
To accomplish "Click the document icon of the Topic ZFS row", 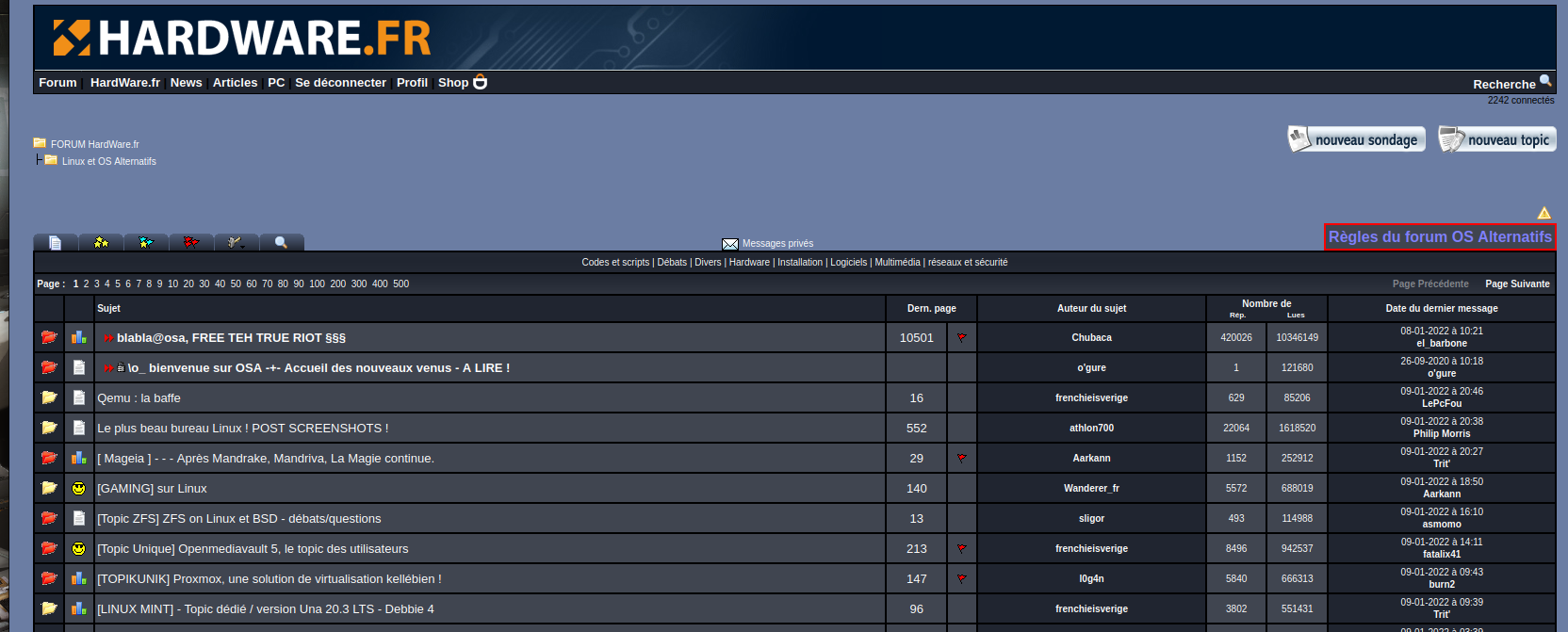I will (79, 518).
